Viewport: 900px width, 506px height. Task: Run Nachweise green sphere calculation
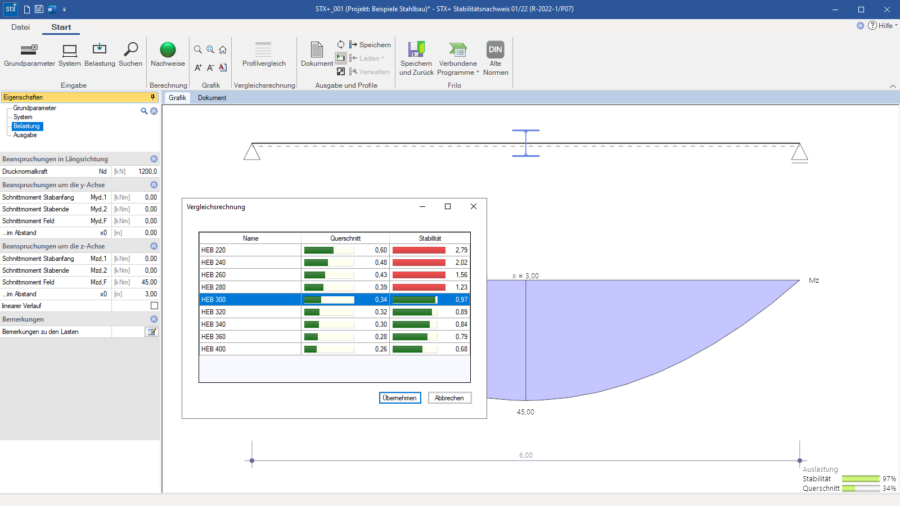coord(168,54)
